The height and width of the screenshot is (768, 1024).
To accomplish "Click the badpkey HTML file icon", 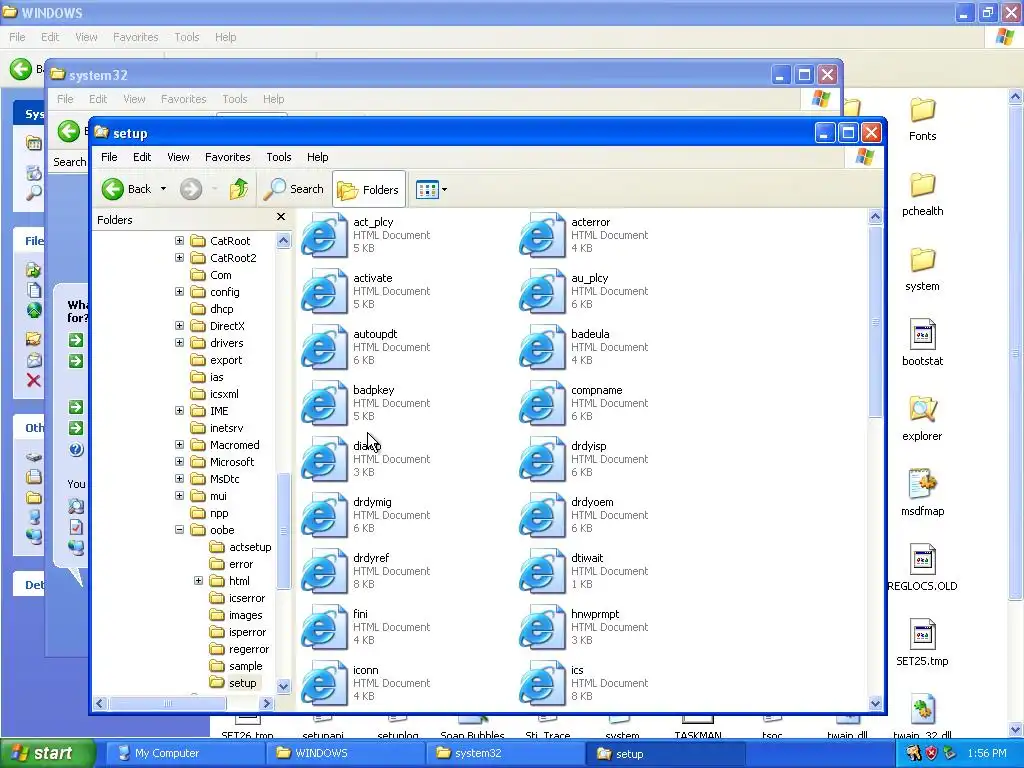I will click(325, 403).
